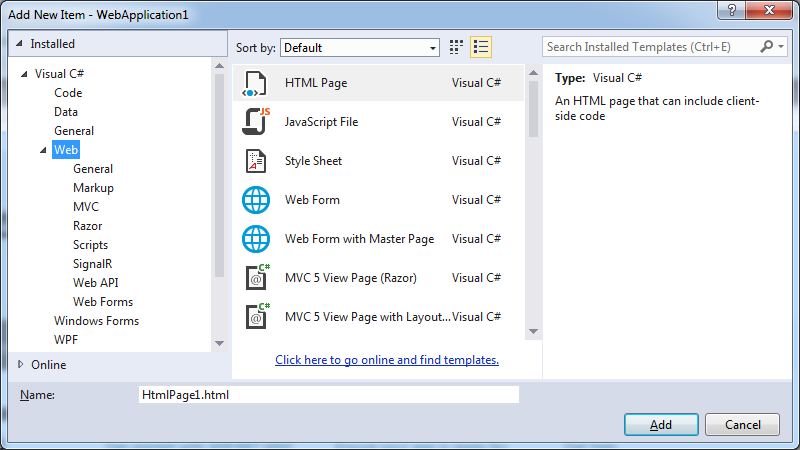Open the Sort by dropdown

pos(360,47)
